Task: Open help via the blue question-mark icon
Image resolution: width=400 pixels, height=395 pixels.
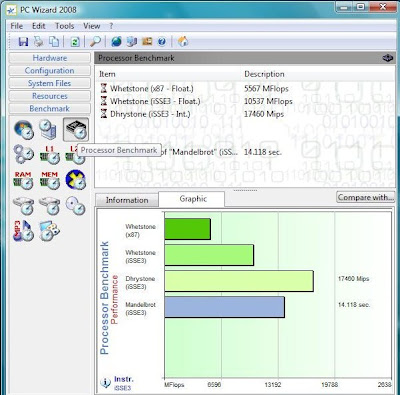Action: 162,42
